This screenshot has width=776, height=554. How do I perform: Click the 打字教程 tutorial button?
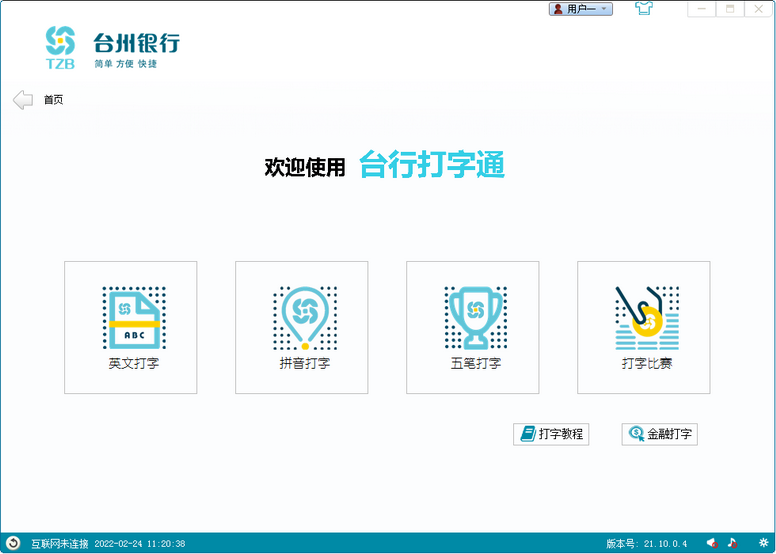tap(551, 434)
